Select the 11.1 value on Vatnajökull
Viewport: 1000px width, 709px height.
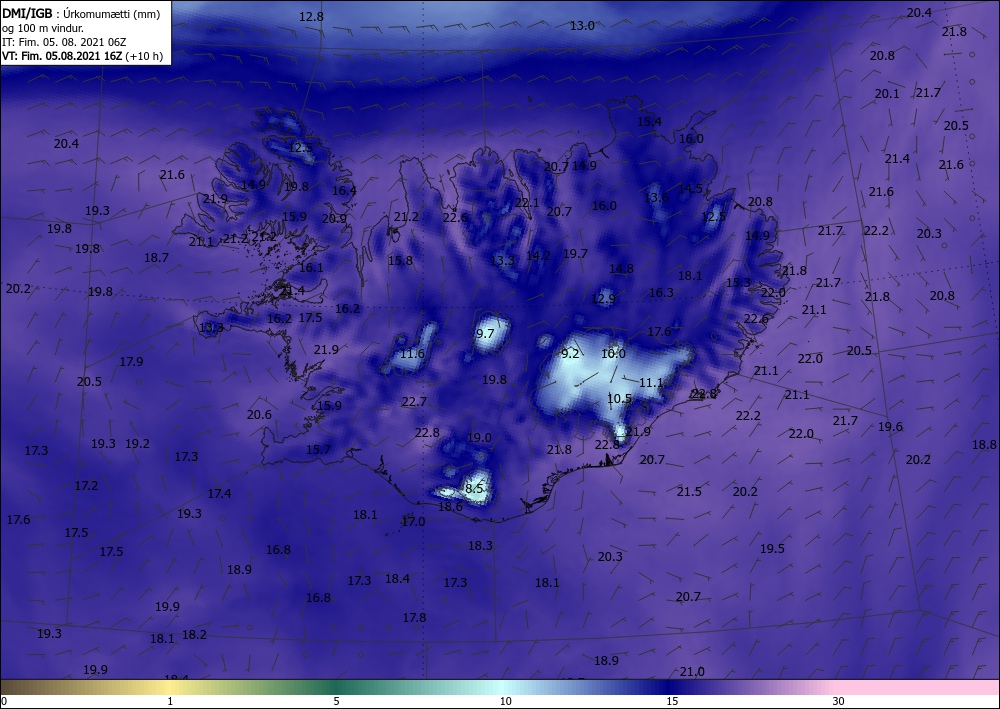(x=651, y=383)
